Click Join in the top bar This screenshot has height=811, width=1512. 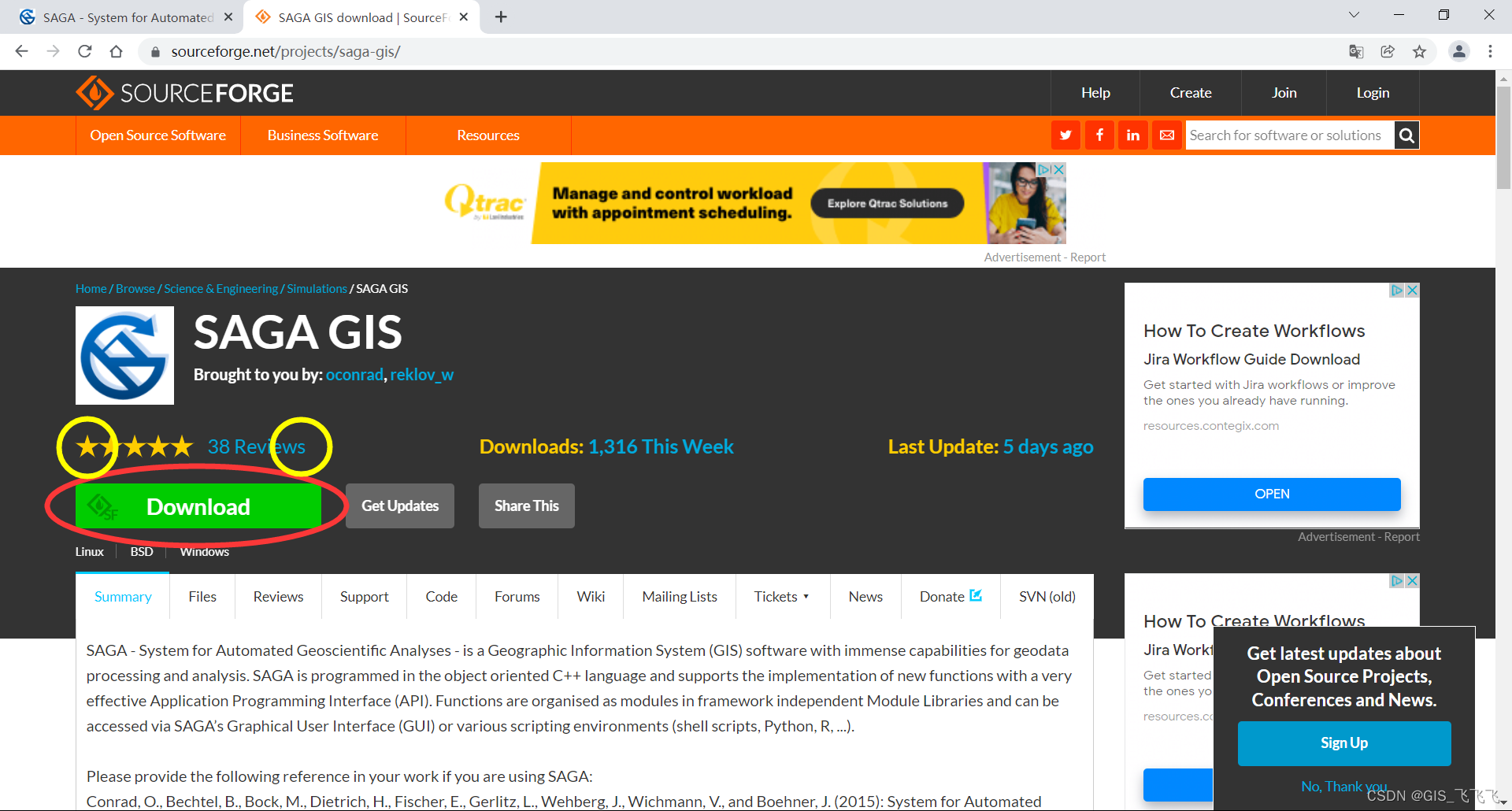[1284, 93]
